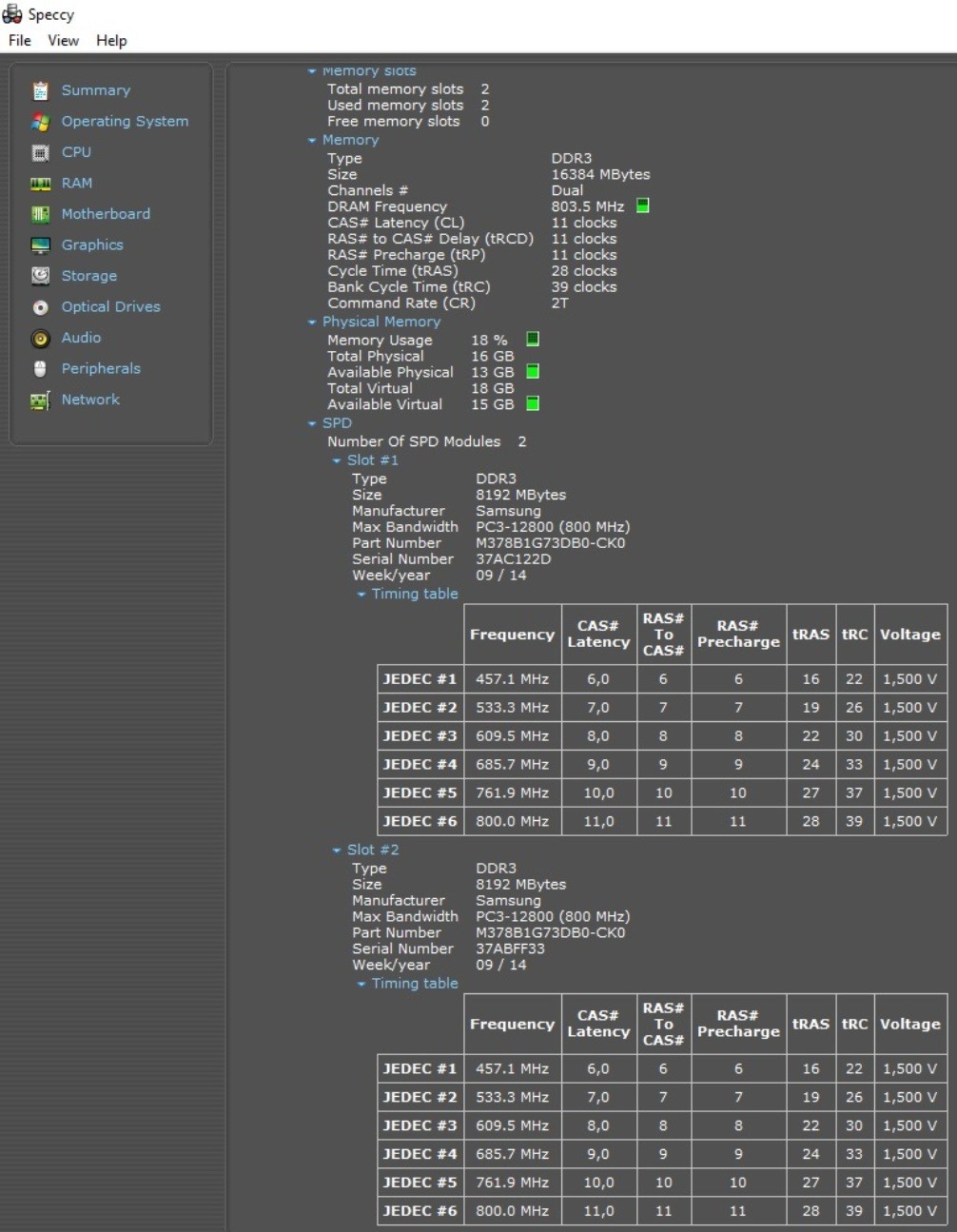Click the 803.5 MHz DRAM frequency value
Screen dimensions: 957x1232
coord(587,206)
